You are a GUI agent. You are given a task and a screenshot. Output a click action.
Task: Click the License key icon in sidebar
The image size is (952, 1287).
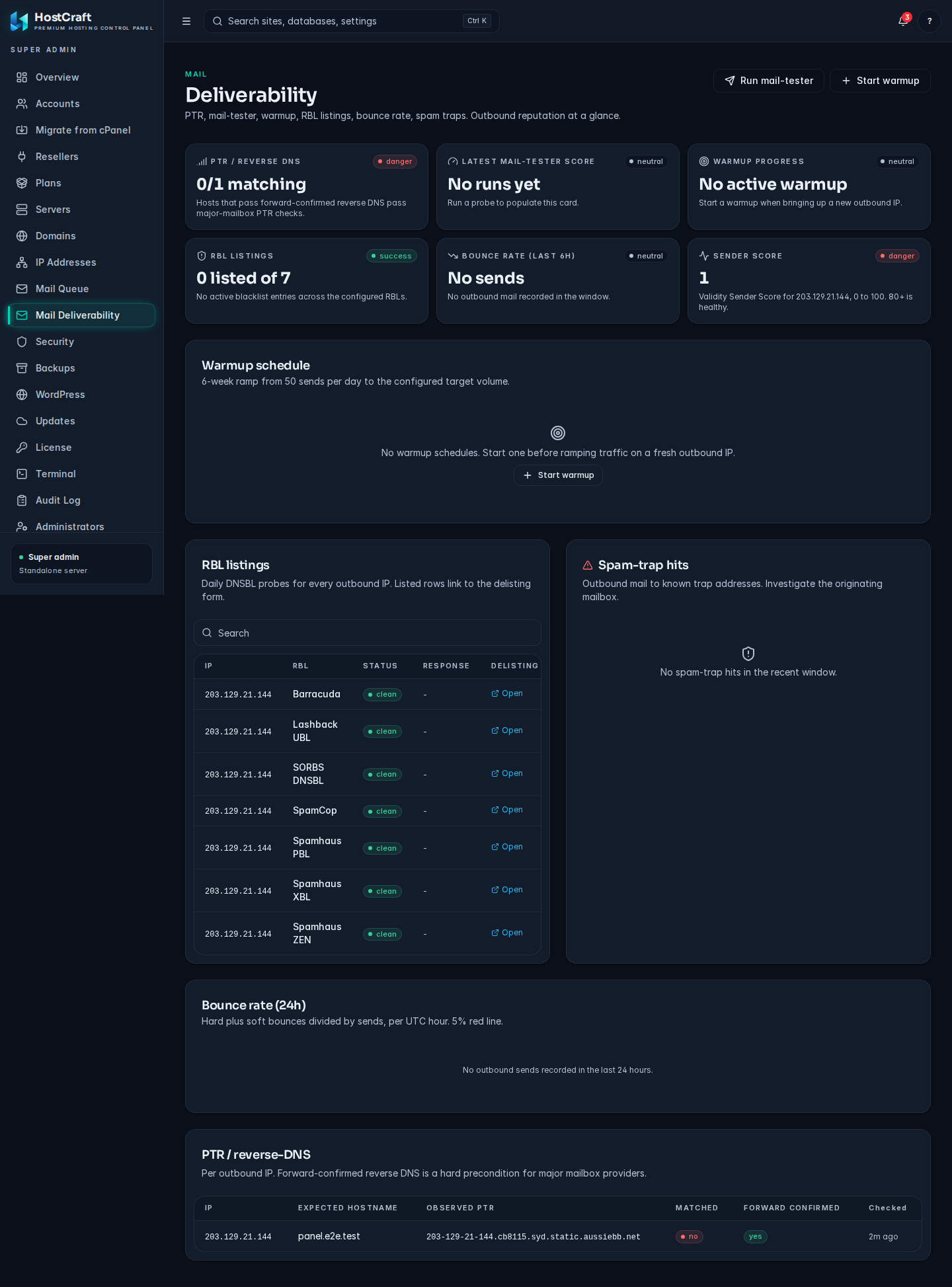point(22,448)
